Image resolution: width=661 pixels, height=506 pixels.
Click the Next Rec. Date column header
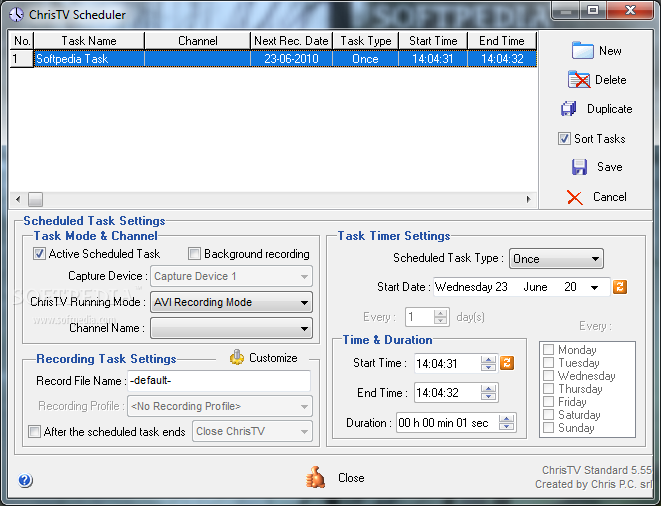coord(291,41)
